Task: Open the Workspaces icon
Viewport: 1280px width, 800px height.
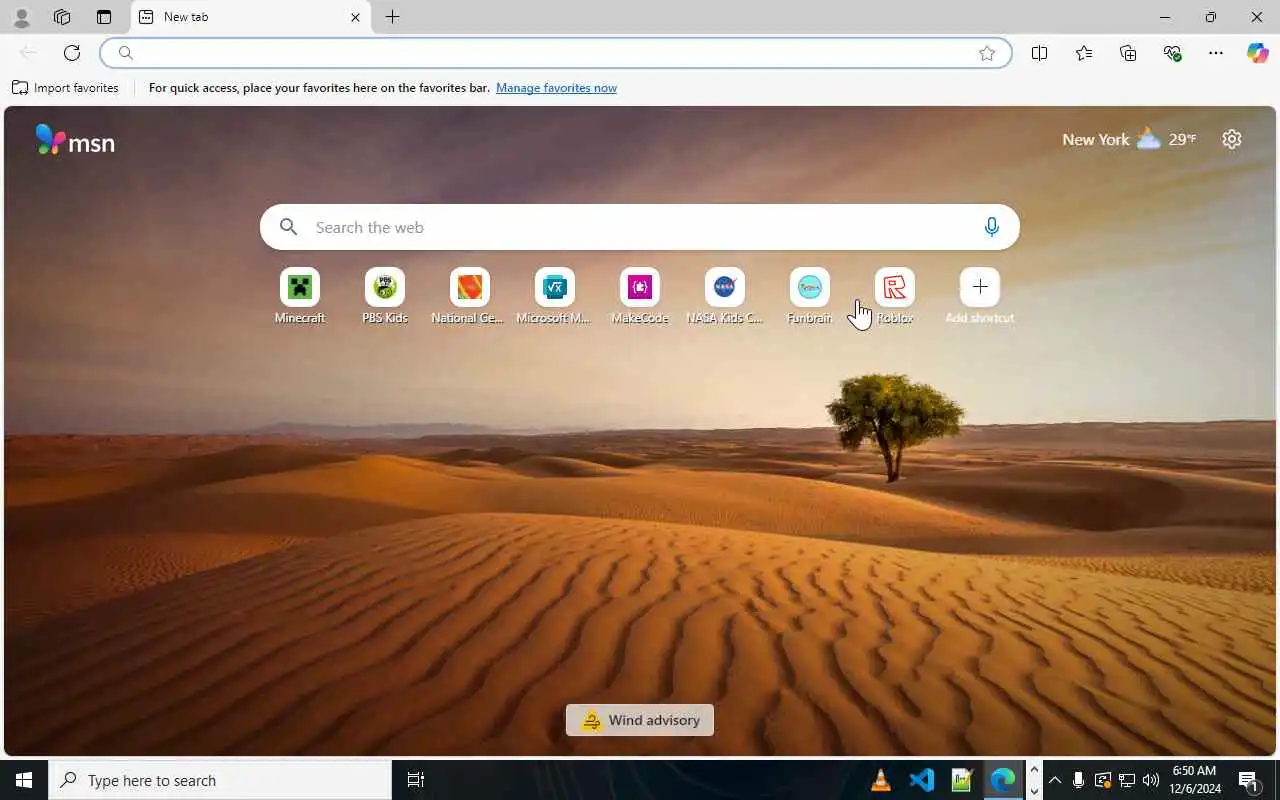Action: [x=62, y=17]
